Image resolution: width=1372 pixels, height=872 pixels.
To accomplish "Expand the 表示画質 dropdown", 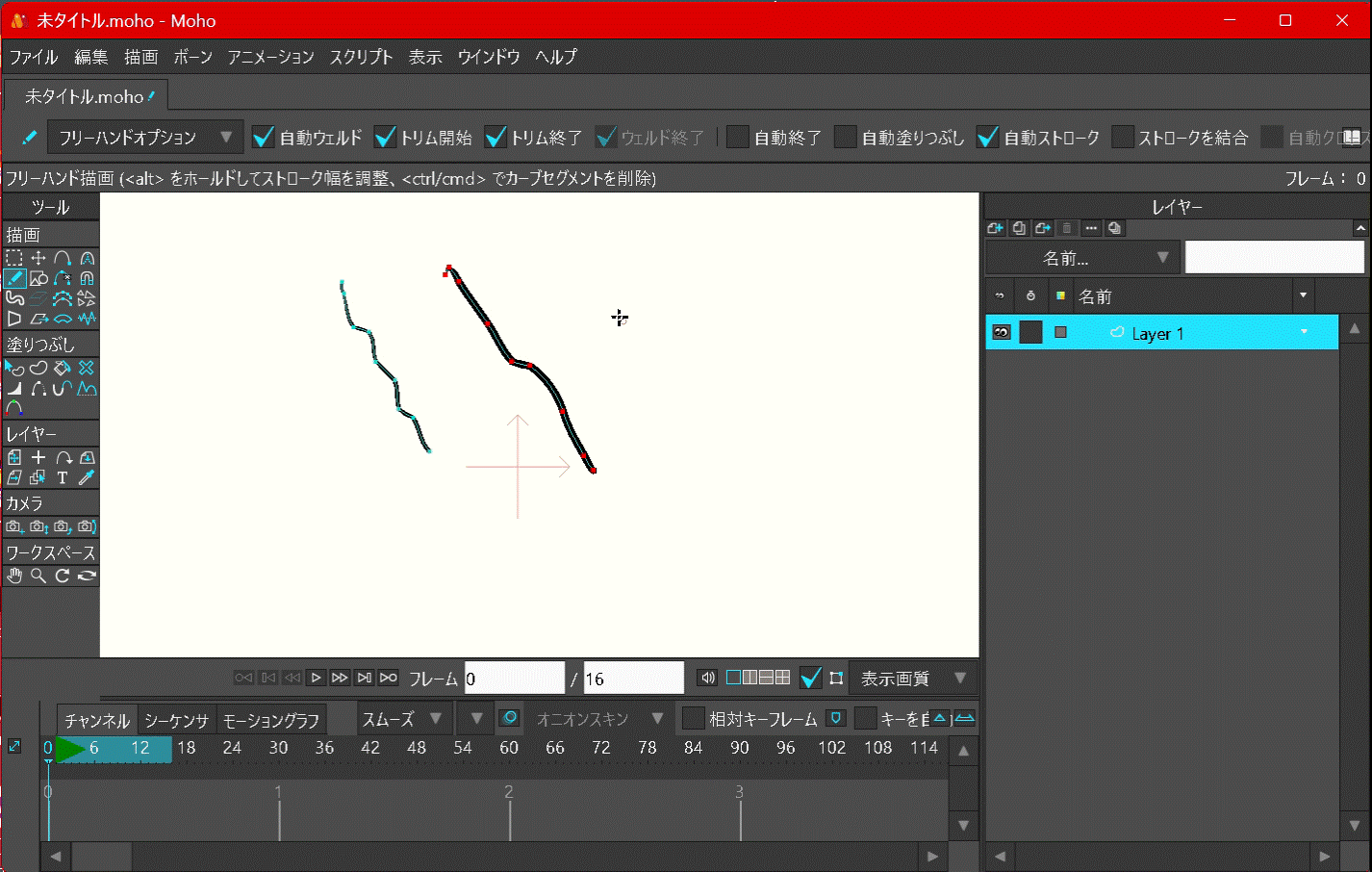I will click(912, 679).
